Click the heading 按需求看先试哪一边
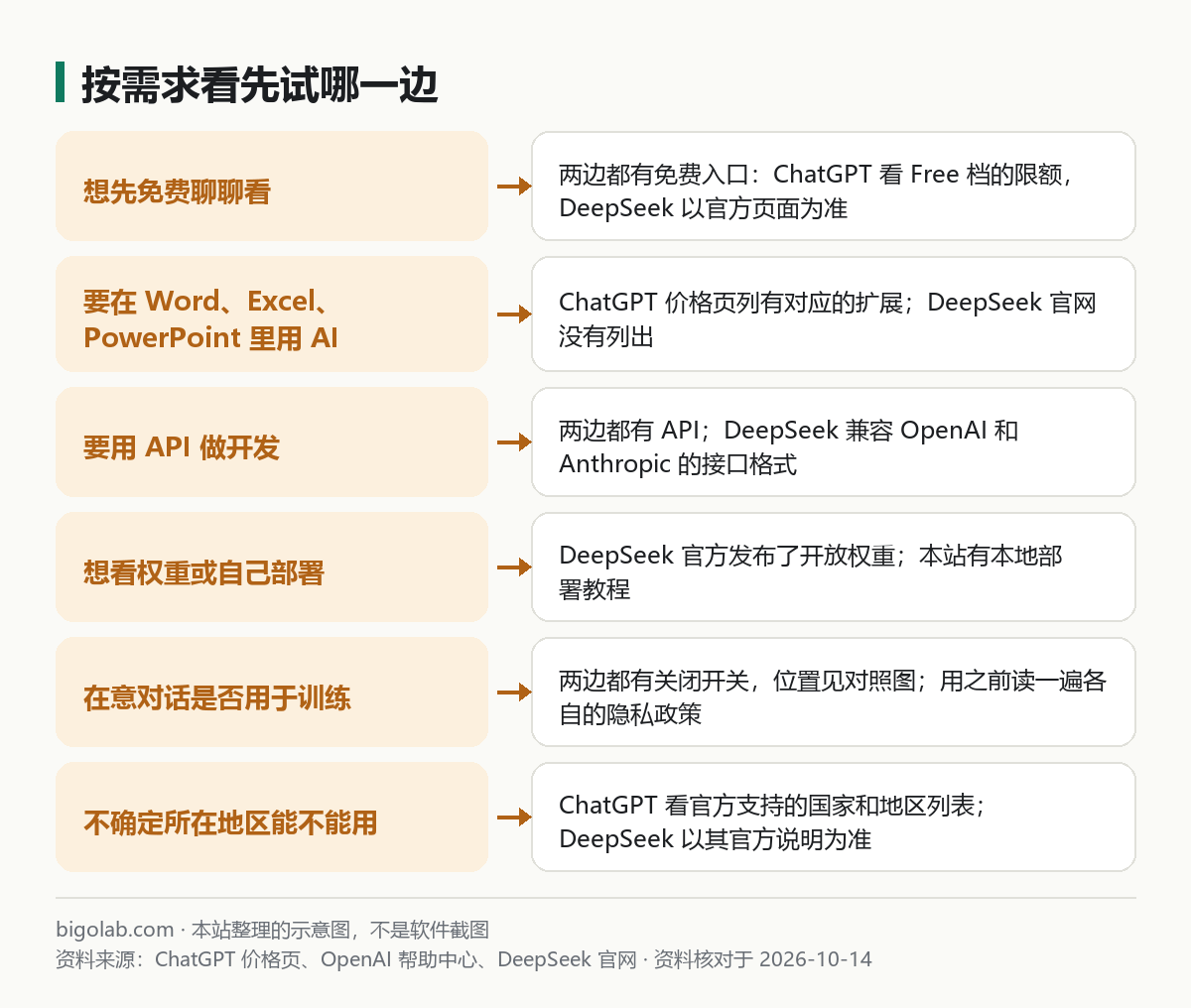This screenshot has height=1008, width=1191. coord(259,85)
